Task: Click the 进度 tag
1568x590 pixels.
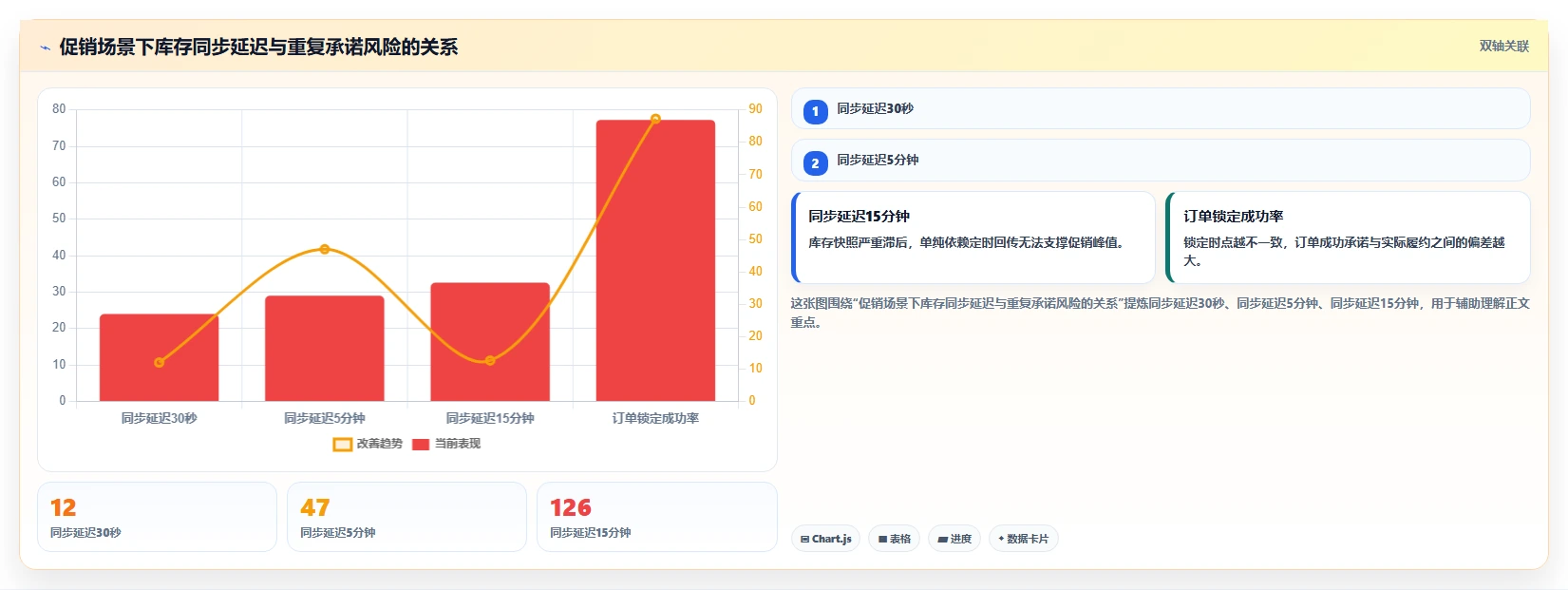Action: pyautogui.click(x=954, y=539)
